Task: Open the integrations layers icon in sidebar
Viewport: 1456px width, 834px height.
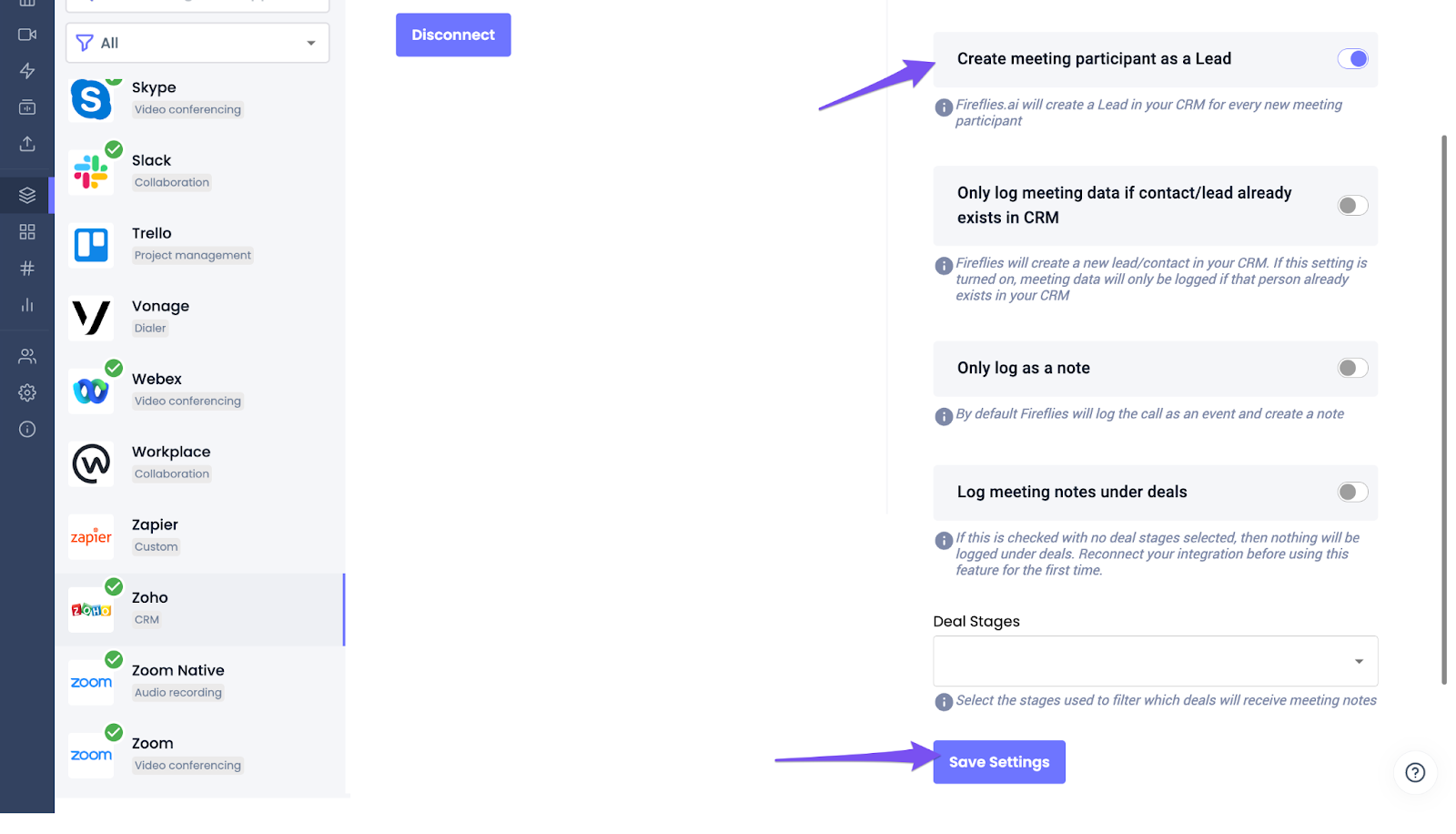Action: pyautogui.click(x=27, y=195)
